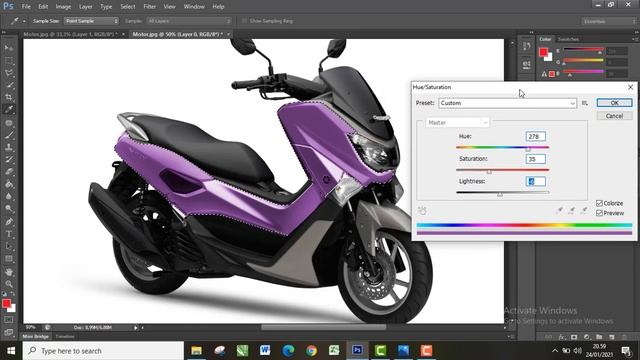Open the Essentials workspace dropdown

click(x=608, y=21)
